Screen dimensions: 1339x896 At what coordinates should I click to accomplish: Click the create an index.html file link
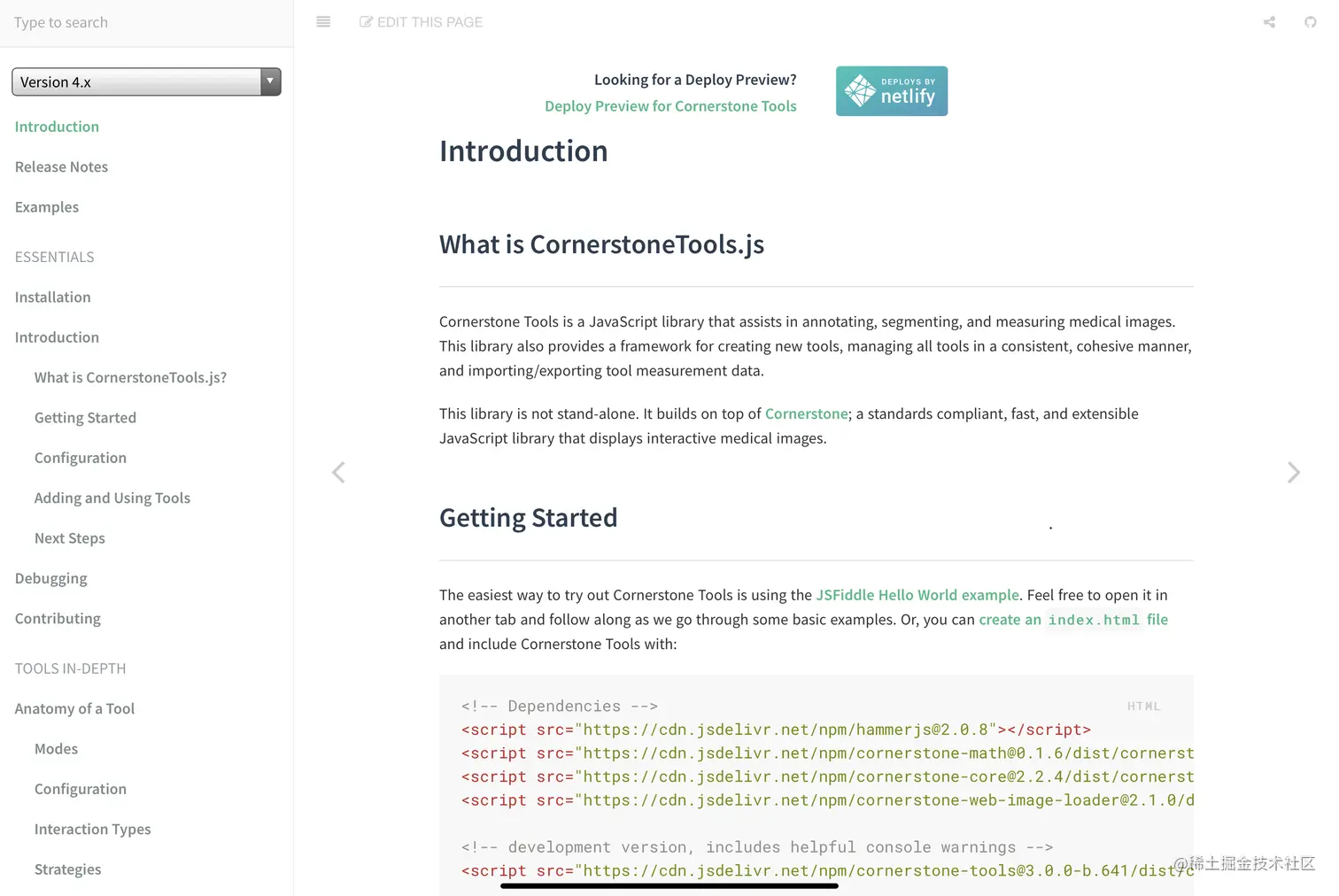coord(1073,620)
